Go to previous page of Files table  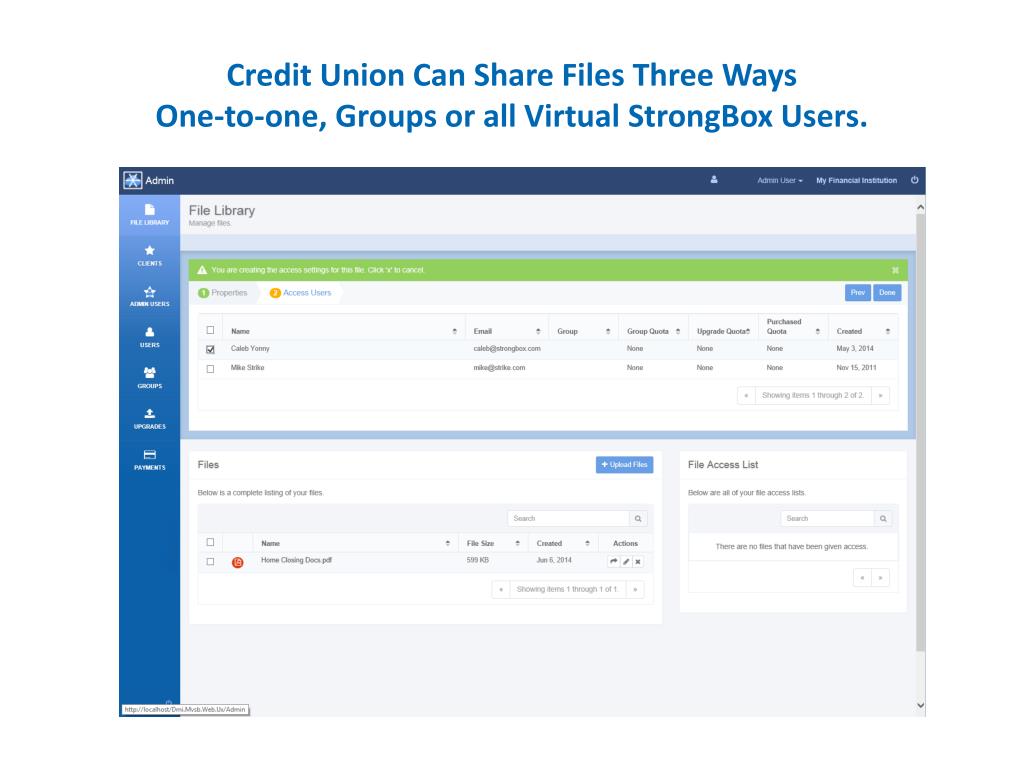coord(501,589)
